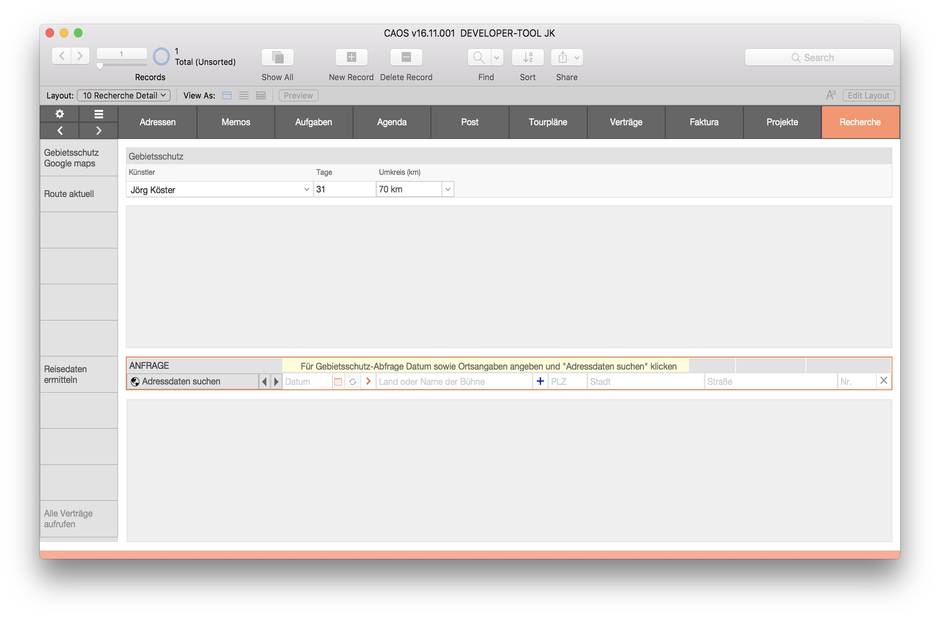Click the Show All icon
The width and height of the screenshot is (940, 620).
278,57
